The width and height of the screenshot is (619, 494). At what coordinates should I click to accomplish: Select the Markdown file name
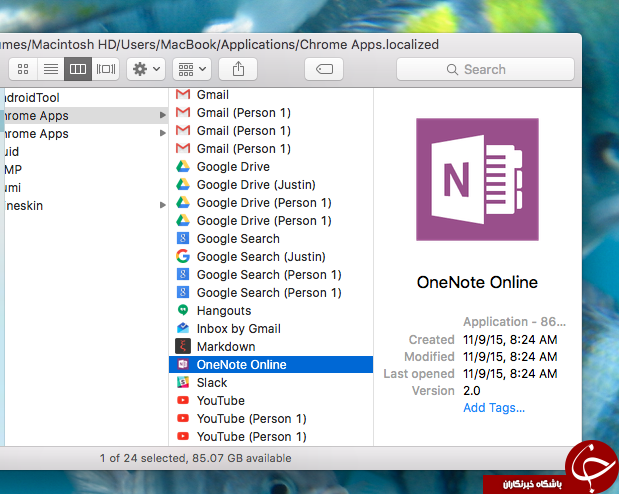point(226,347)
